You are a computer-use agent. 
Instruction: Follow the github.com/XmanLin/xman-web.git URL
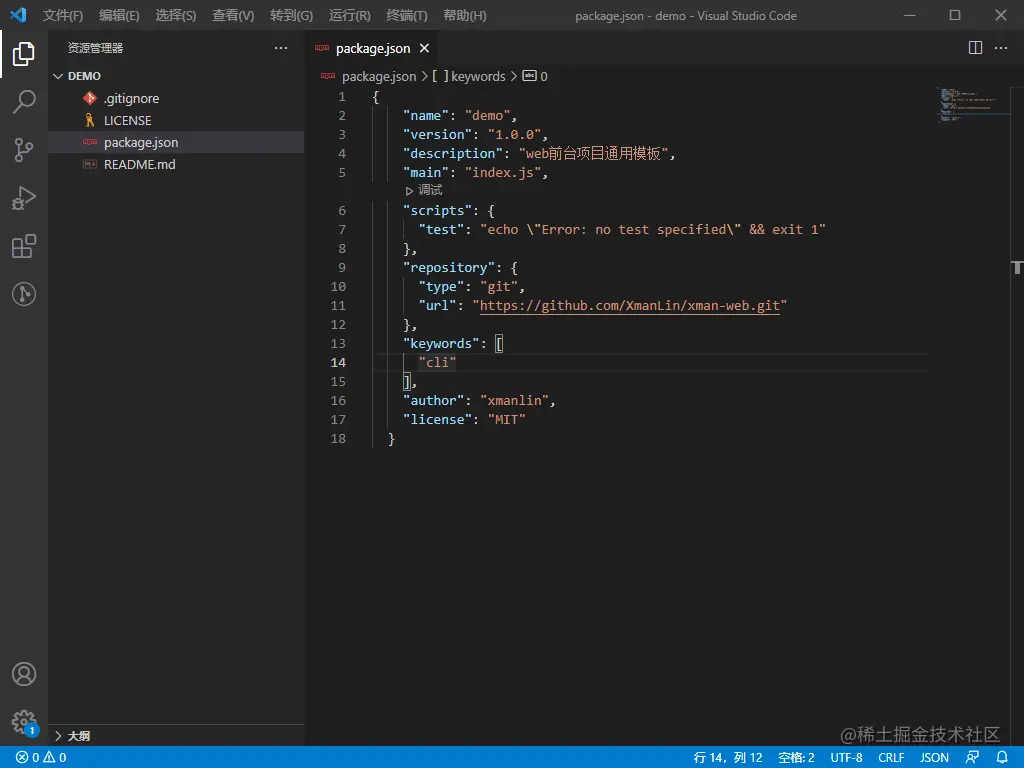coord(630,306)
